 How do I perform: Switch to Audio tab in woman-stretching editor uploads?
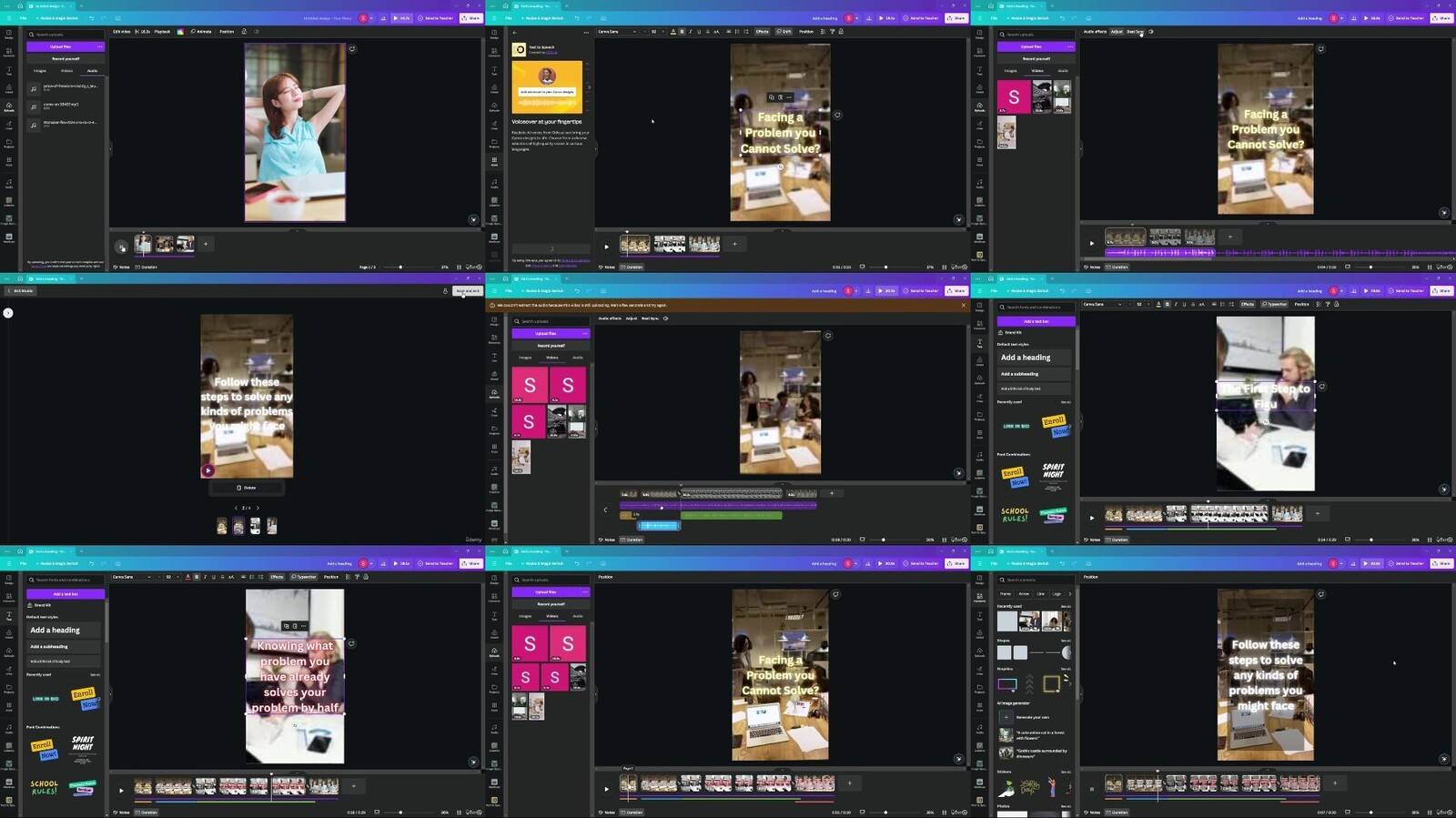pyautogui.click(x=92, y=70)
